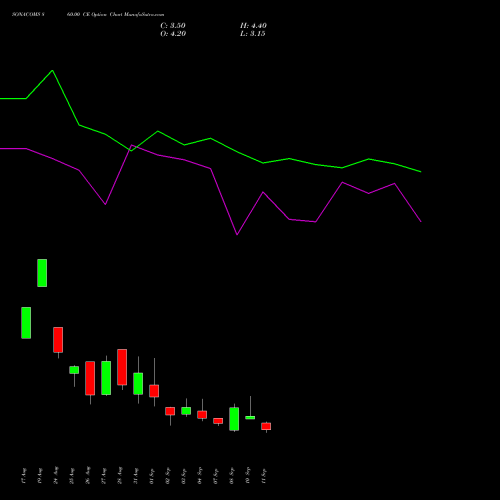Image resolution: width=500 pixels, height=500 pixels.
Task: Select the 27 Aug date label
Action: pyautogui.click(x=104, y=476)
